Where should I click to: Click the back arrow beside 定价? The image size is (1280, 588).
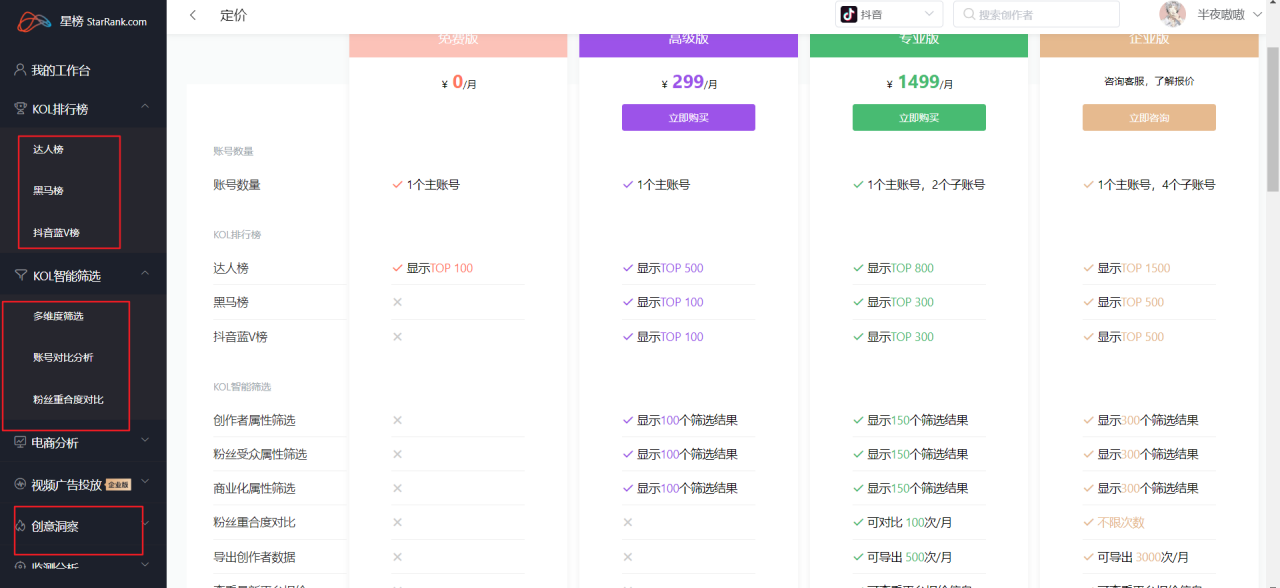(x=192, y=15)
